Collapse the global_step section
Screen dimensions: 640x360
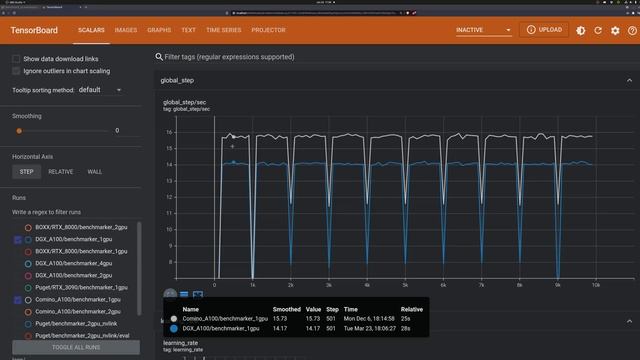point(629,80)
